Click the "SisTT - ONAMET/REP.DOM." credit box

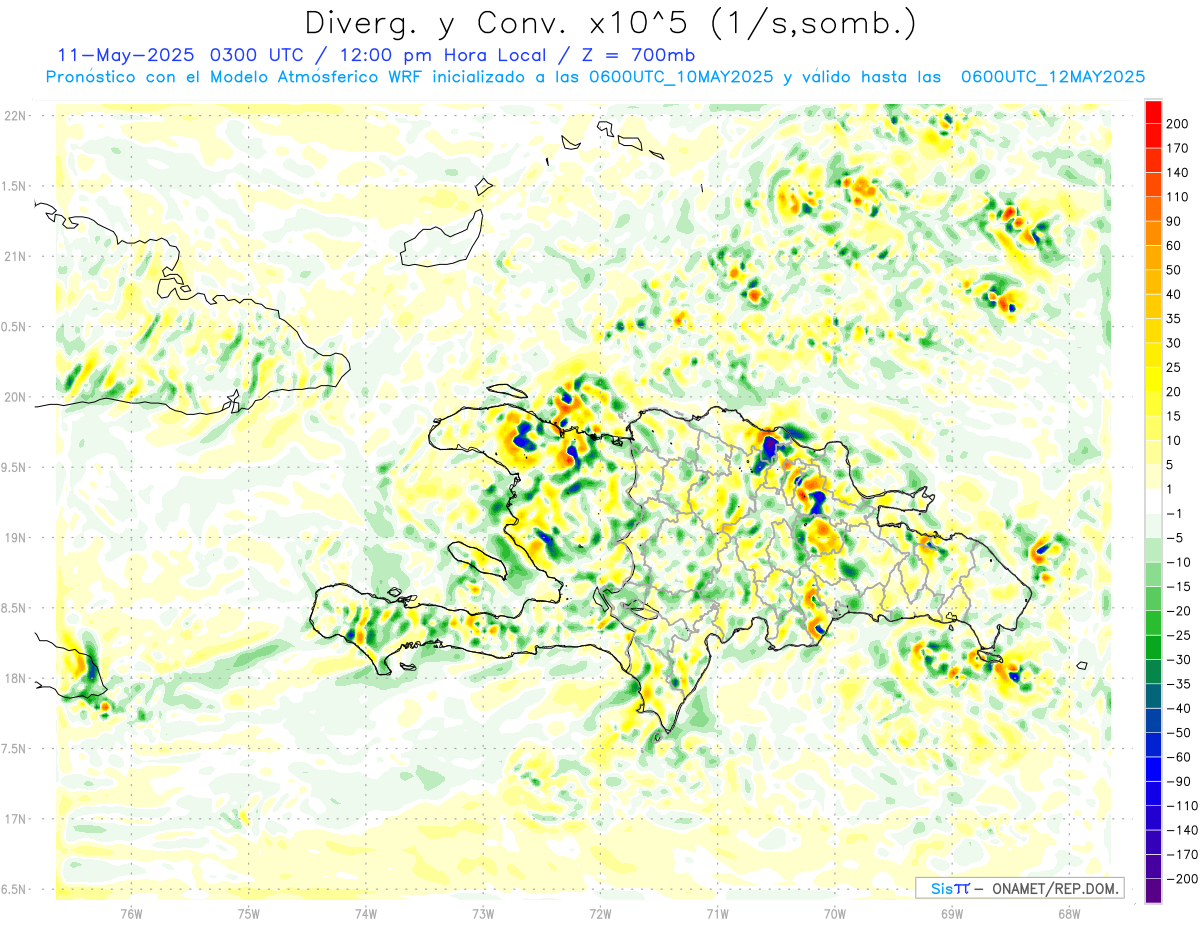pyautogui.click(x=1019, y=888)
